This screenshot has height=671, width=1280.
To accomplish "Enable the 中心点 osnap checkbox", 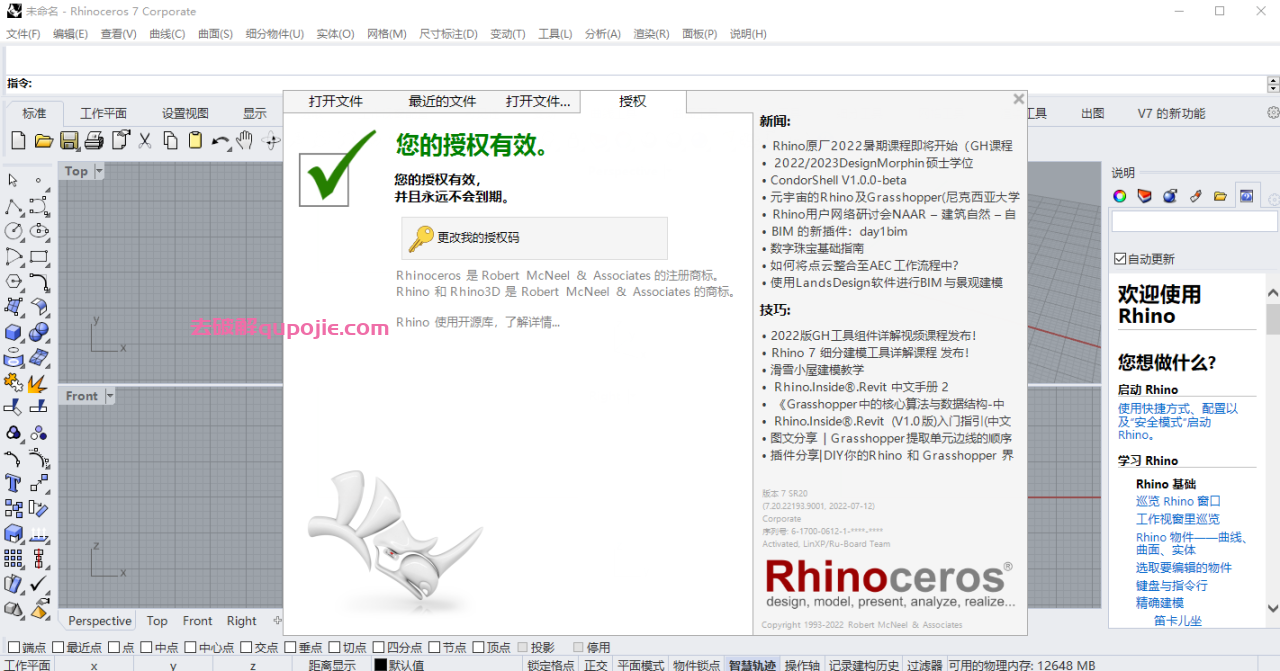I will (190, 648).
